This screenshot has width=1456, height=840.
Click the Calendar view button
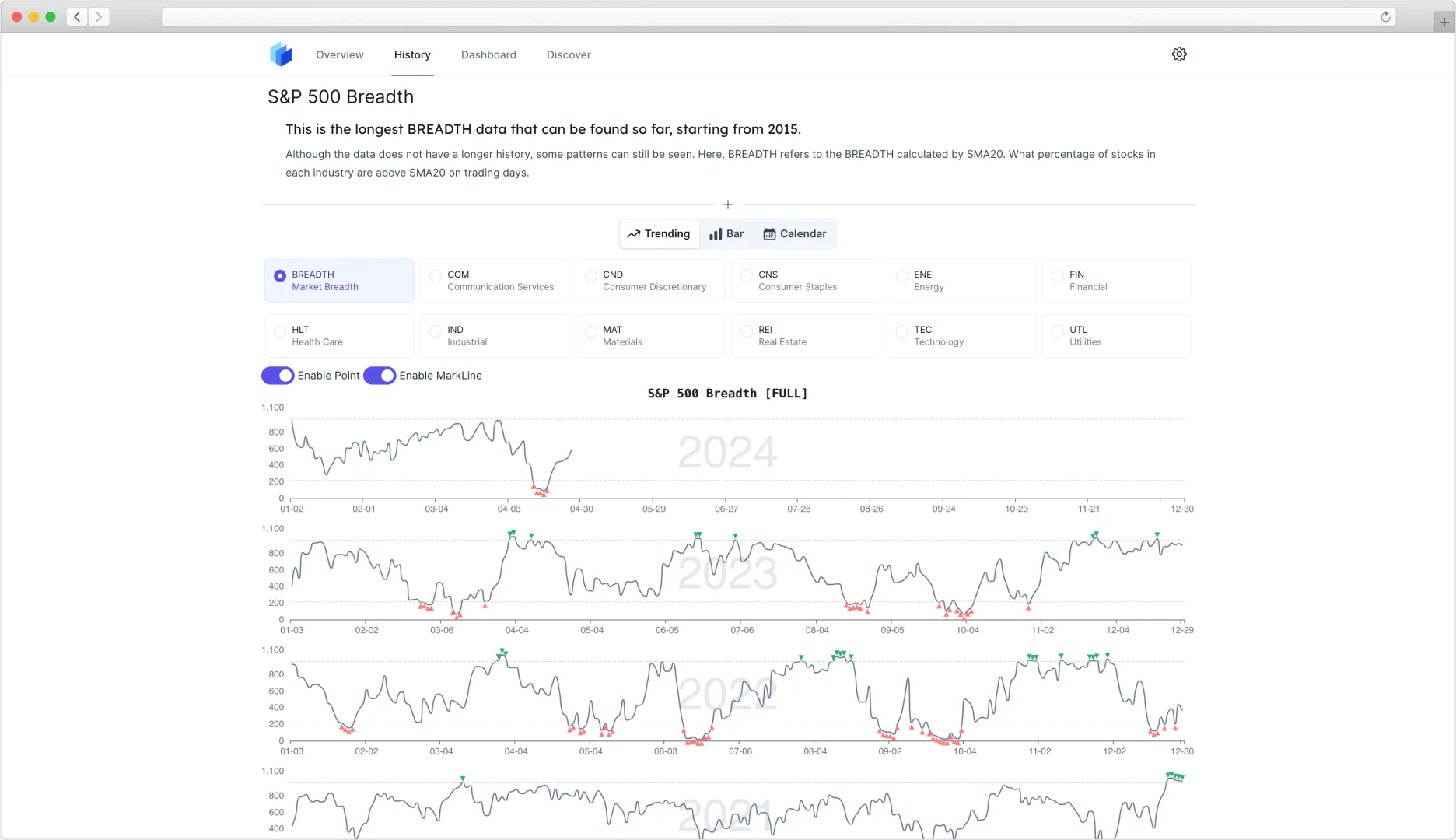point(795,233)
